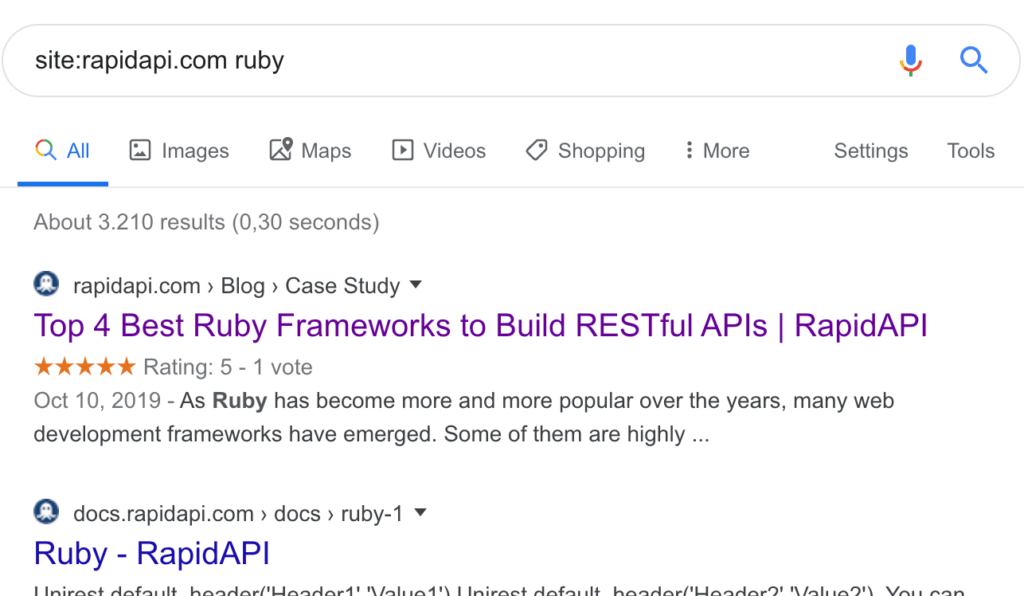Open the Top 4 Best Ruby Frameworks result
1024x596 pixels.
(480, 326)
